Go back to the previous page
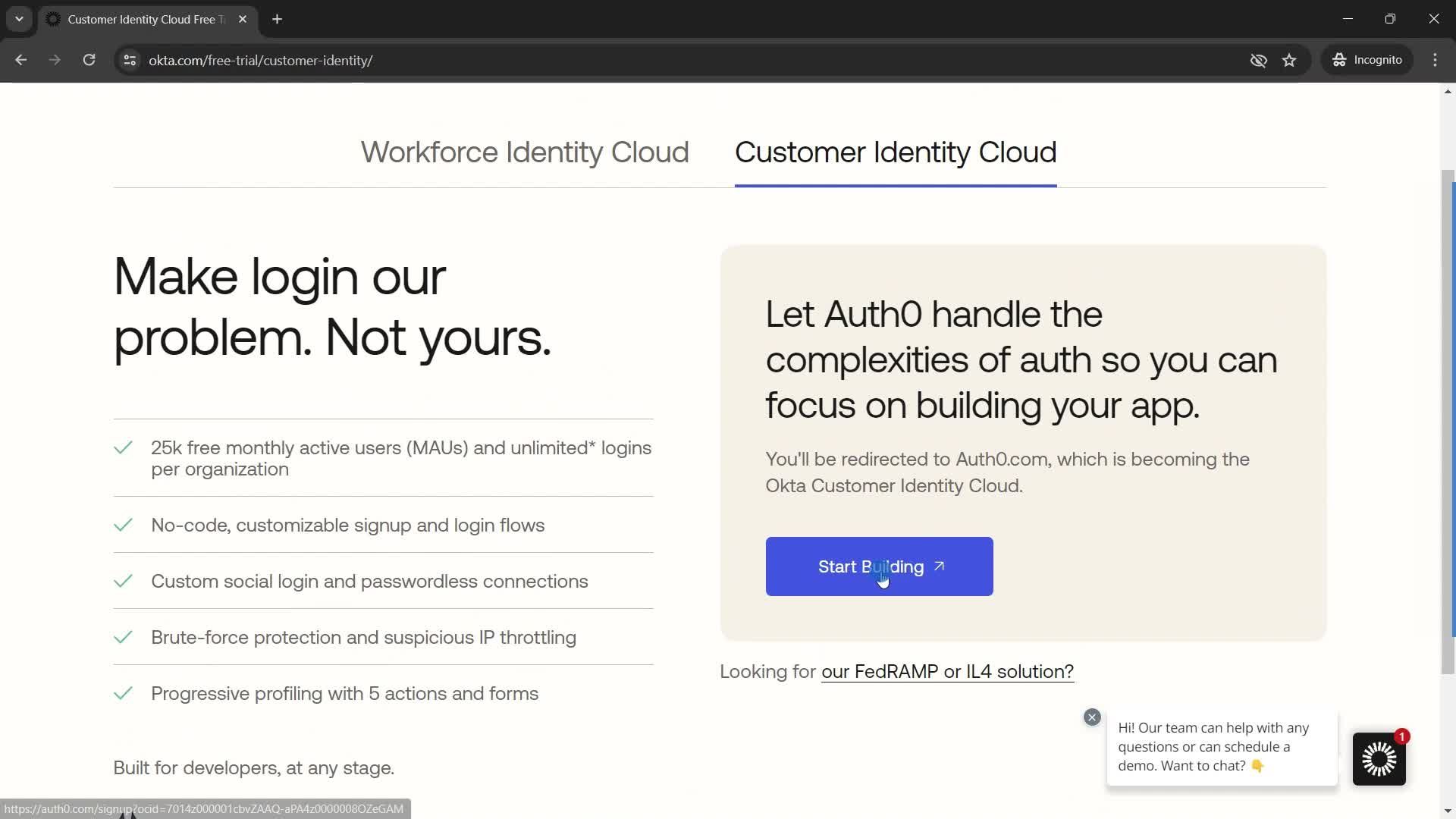 click(20, 60)
